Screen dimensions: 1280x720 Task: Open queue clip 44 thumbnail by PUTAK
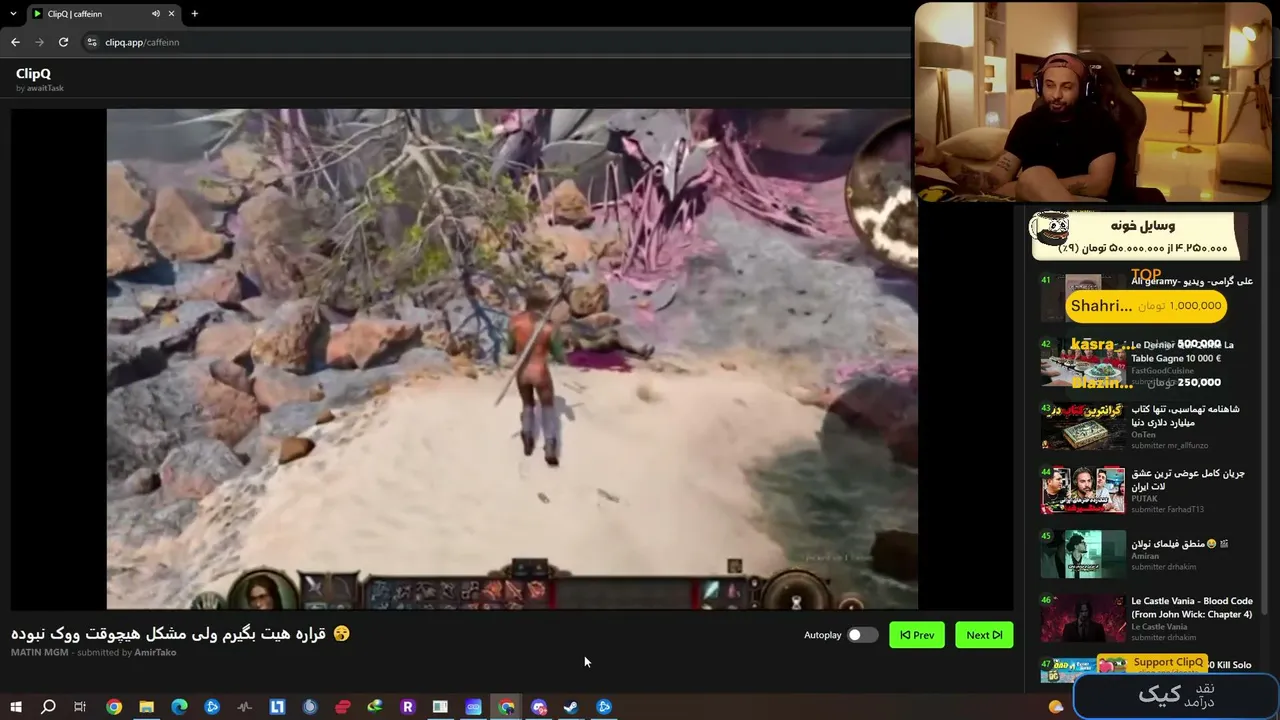click(1083, 490)
